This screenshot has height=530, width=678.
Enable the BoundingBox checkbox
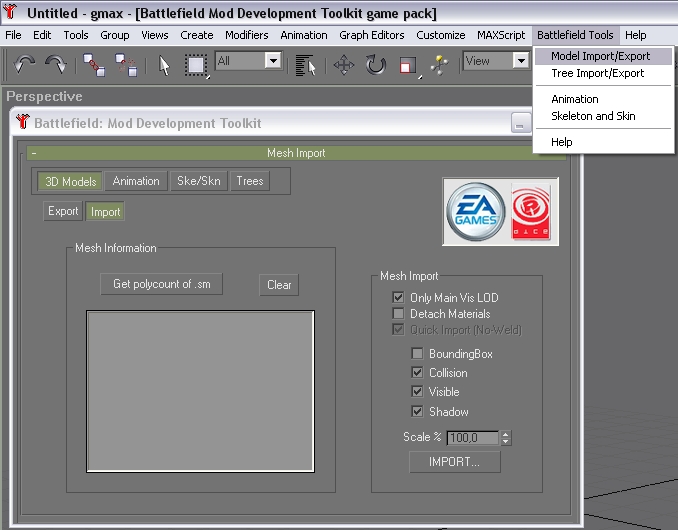click(x=417, y=354)
